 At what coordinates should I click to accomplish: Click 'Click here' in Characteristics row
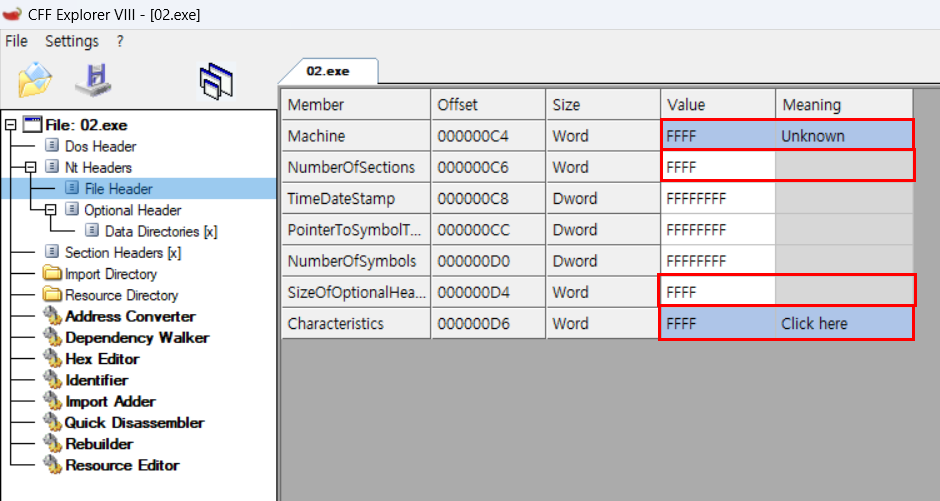(x=845, y=324)
